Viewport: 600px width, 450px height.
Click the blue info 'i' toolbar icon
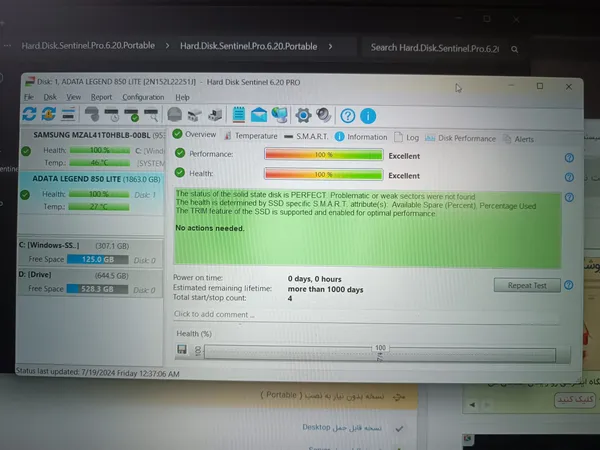(x=368, y=115)
